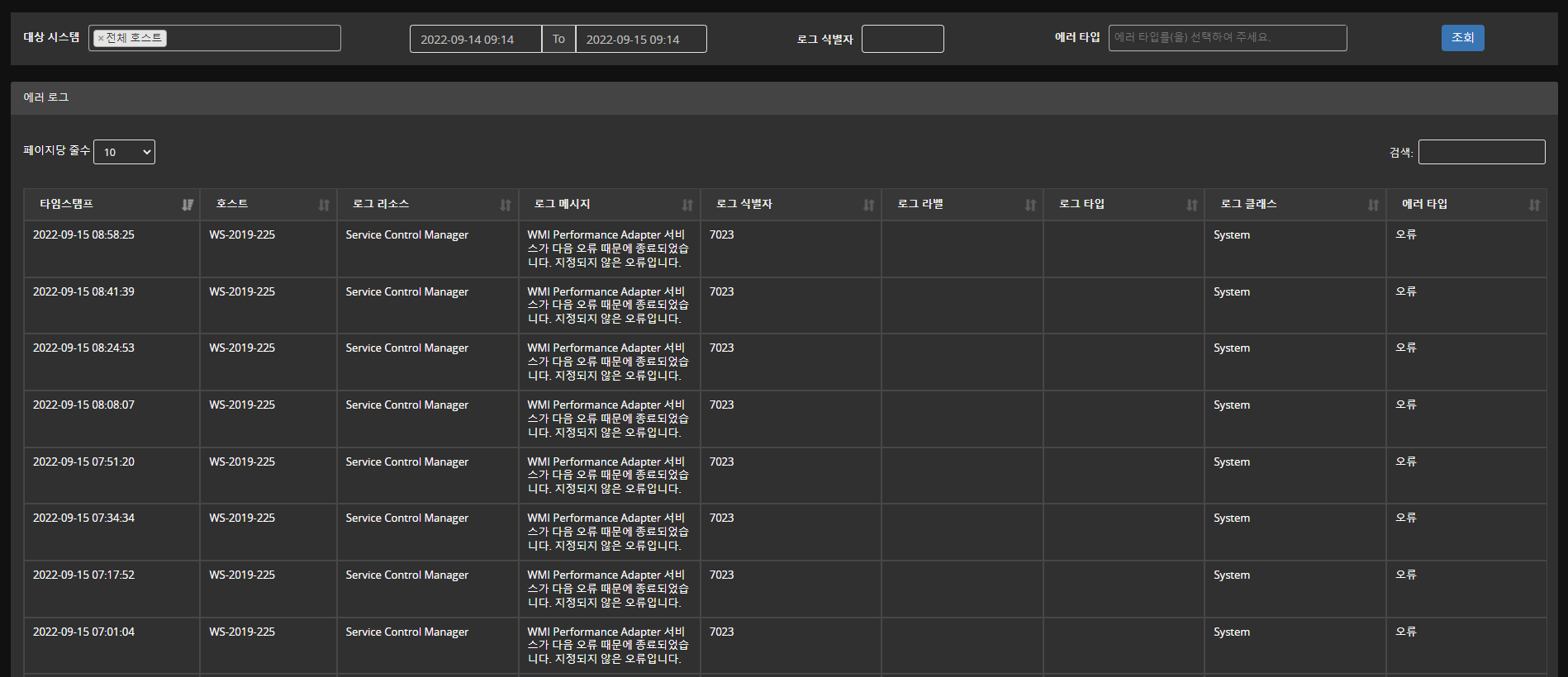Click sort icon in 타임스탬프 column header

[188, 205]
